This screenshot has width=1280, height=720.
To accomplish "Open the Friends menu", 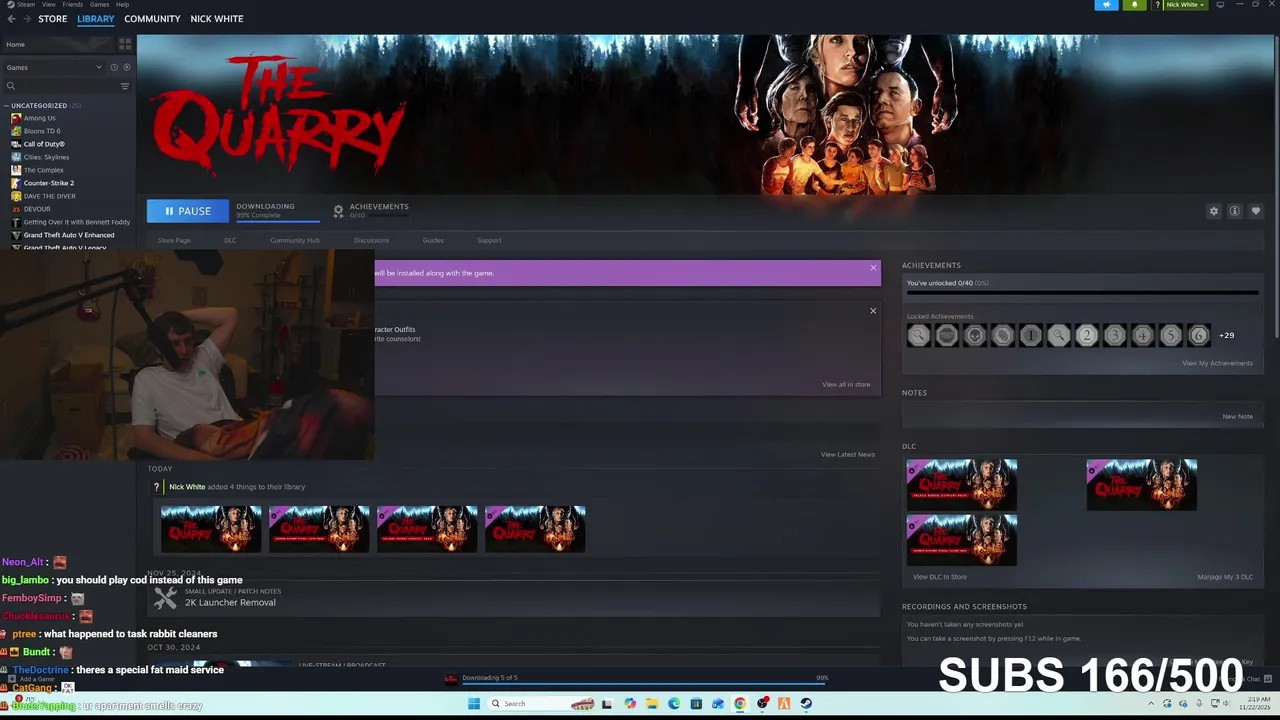I will (73, 5).
